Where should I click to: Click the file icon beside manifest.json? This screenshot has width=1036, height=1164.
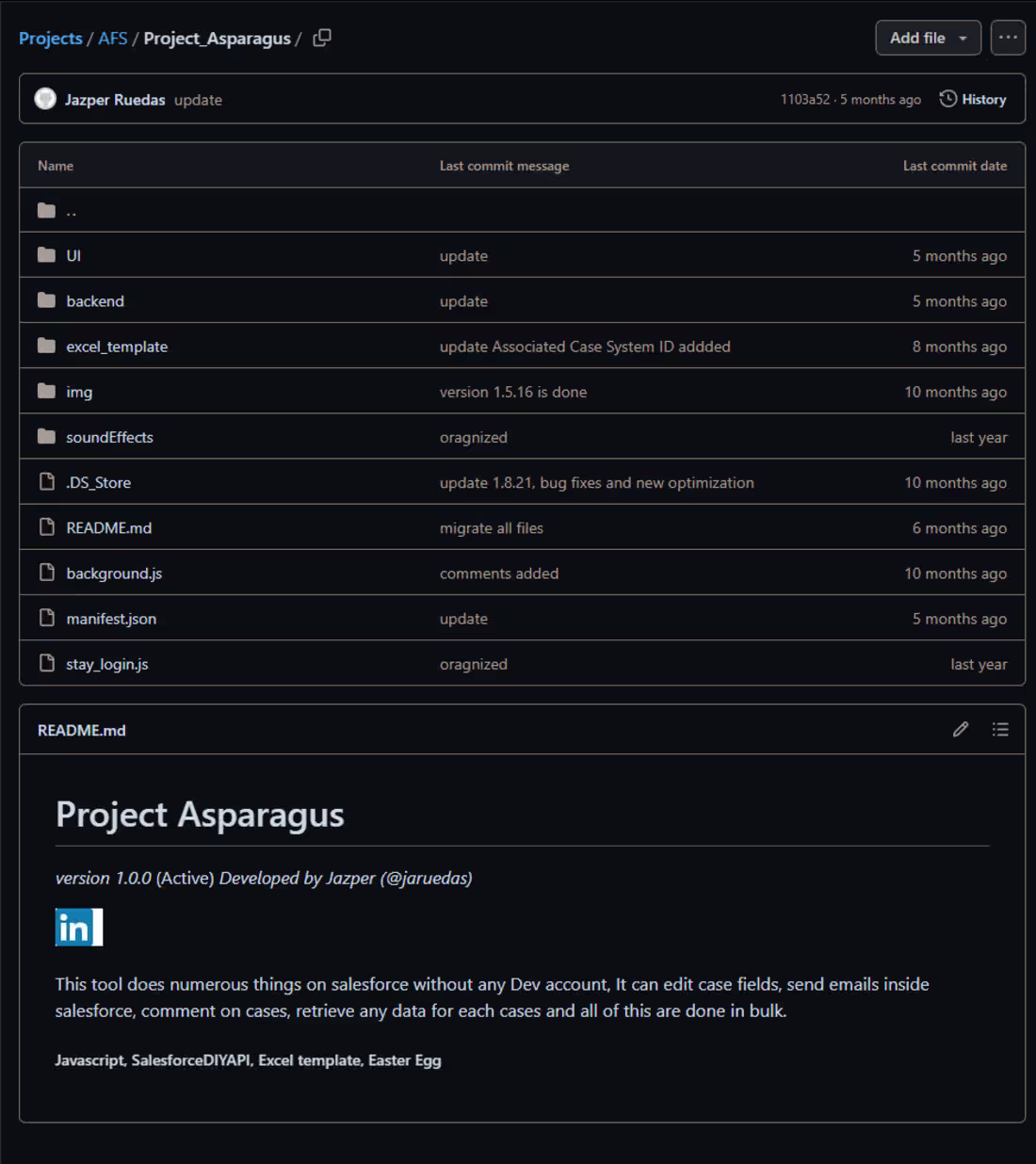pyautogui.click(x=47, y=617)
